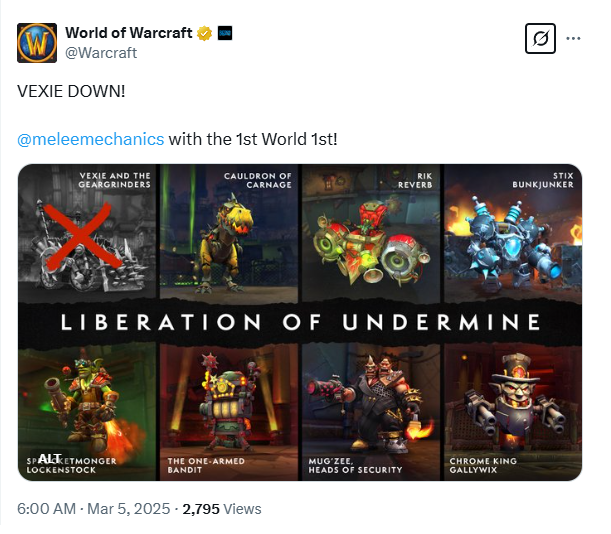Open the @Warcraft handle link
The width and height of the screenshot is (611, 534).
tap(101, 53)
